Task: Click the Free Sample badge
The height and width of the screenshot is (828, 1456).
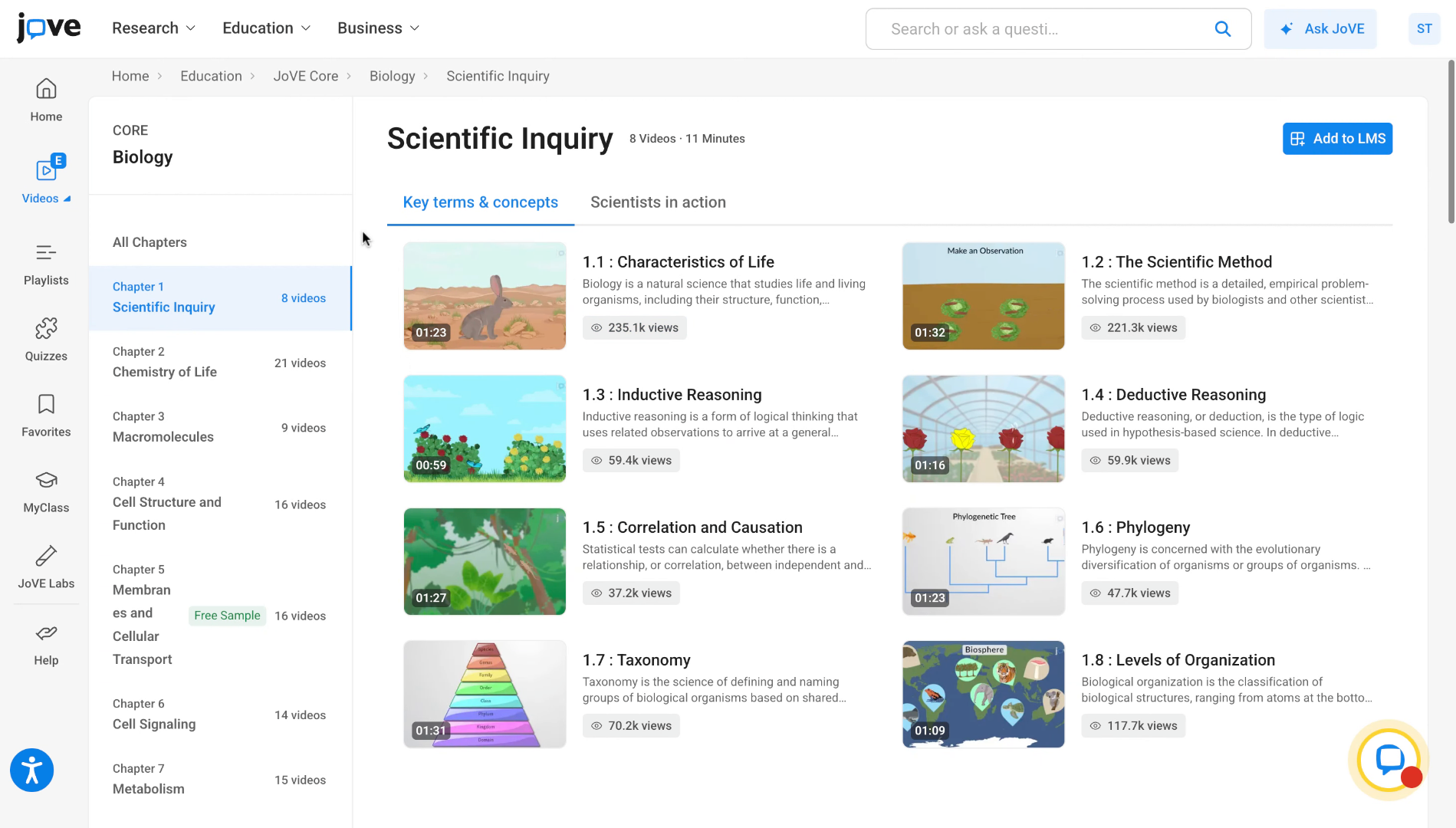Action: 227,616
